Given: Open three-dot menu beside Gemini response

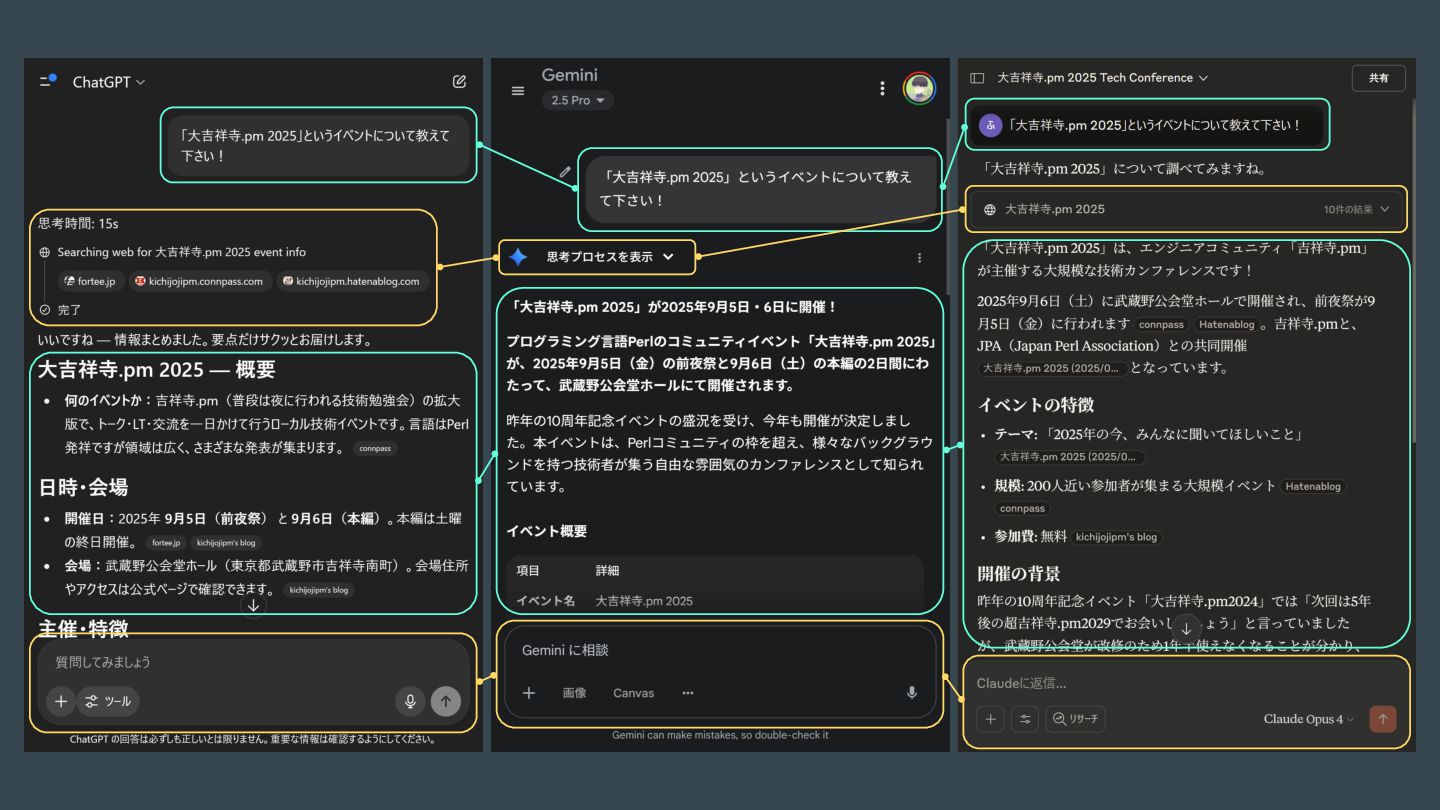Looking at the screenshot, I should point(919,257).
